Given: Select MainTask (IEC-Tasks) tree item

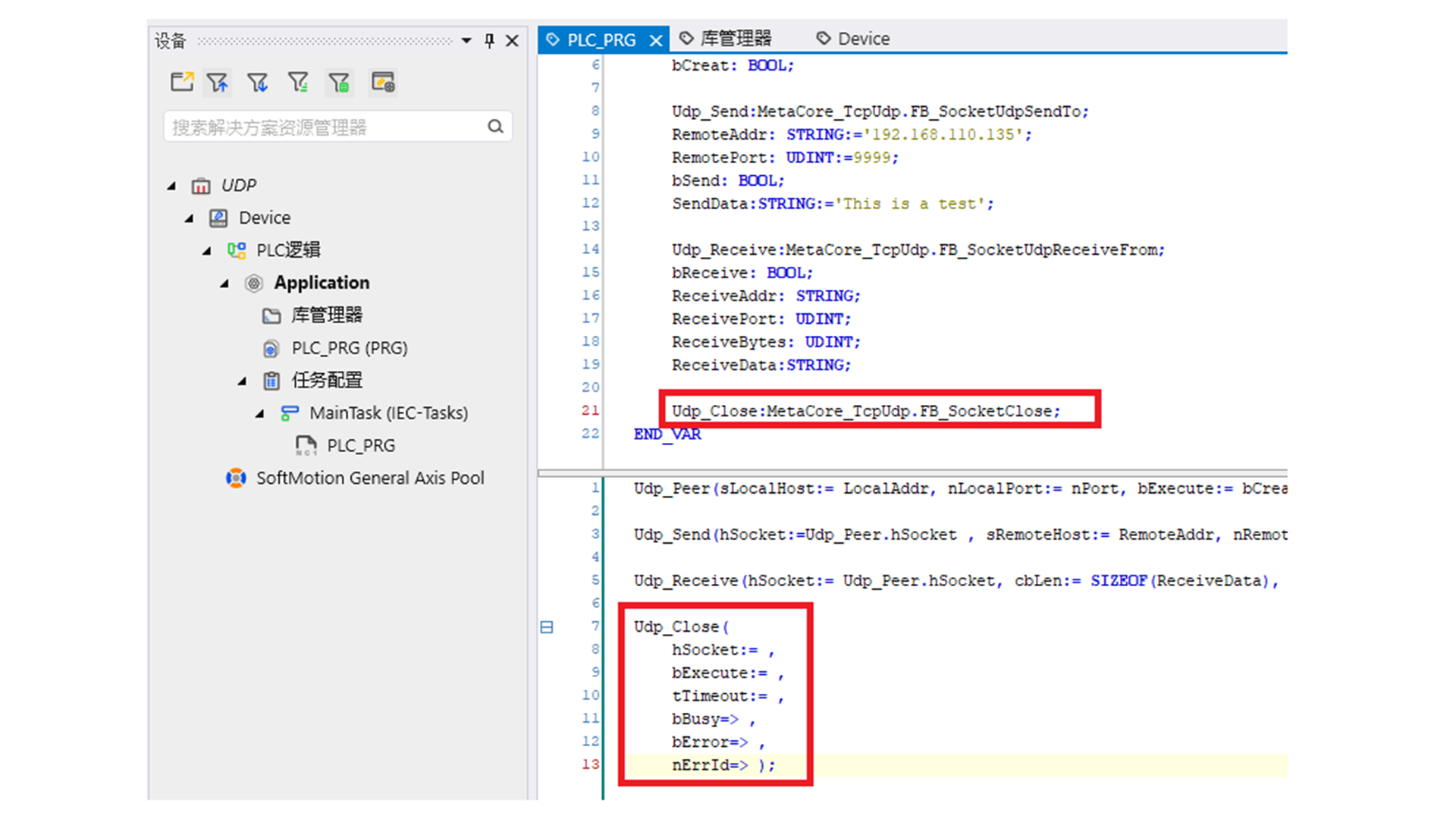Looking at the screenshot, I should pos(388,413).
